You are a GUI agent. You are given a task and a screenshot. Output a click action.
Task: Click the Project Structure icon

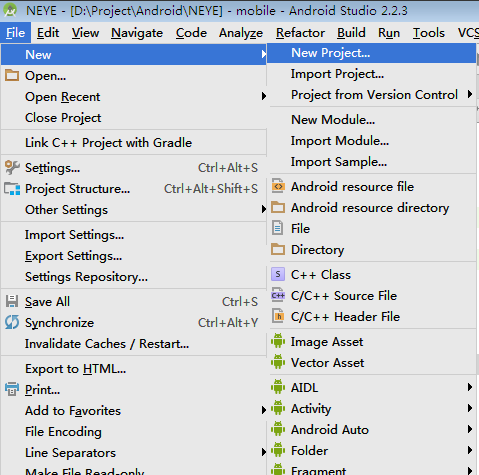click(12, 189)
